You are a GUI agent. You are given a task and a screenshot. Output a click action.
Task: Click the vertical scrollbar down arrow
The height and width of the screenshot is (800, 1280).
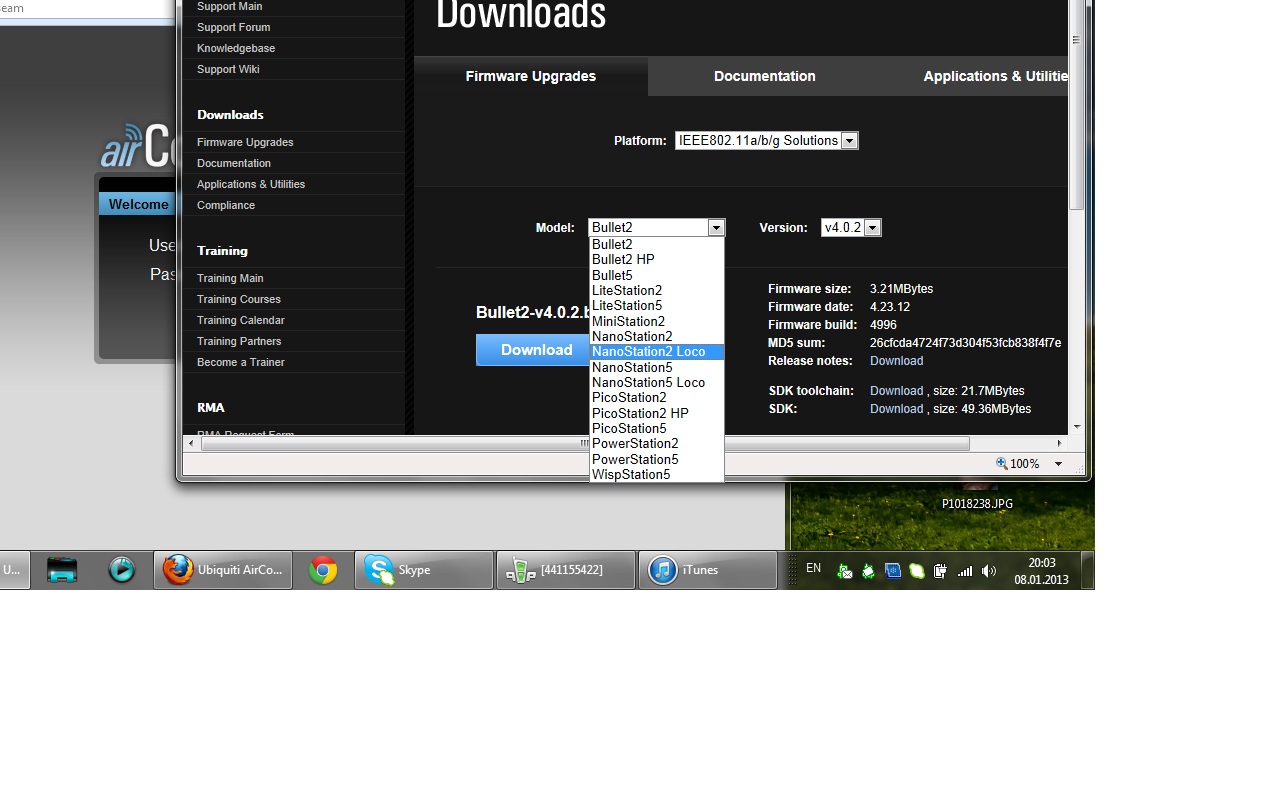(x=1077, y=427)
